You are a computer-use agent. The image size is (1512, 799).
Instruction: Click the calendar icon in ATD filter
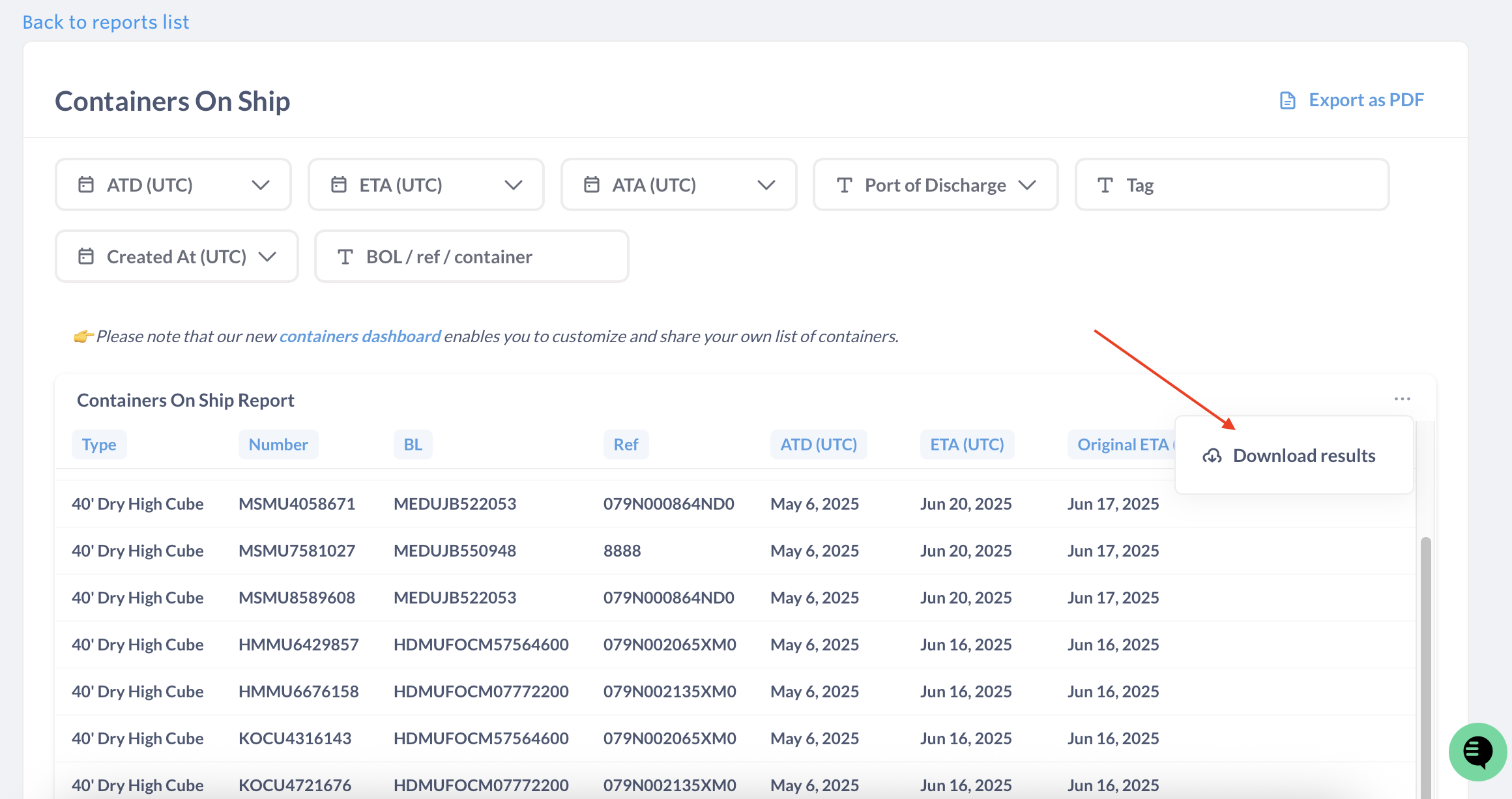[86, 185]
